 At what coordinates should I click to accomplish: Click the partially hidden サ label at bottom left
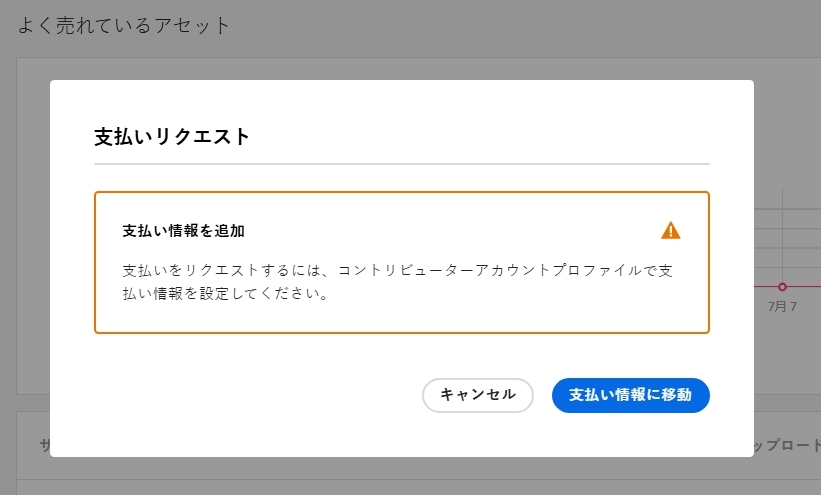coord(45,445)
